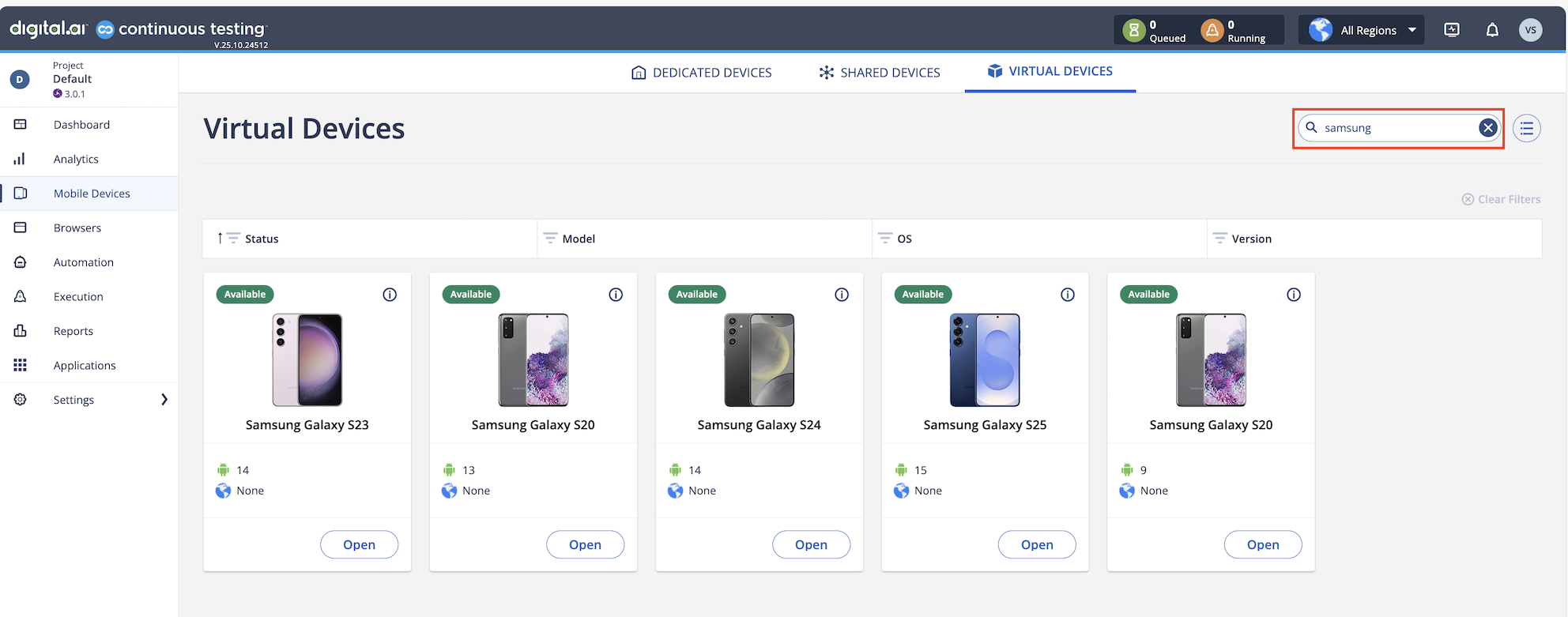
Task: Switch to Shared Devices tab
Action: pyautogui.click(x=880, y=73)
